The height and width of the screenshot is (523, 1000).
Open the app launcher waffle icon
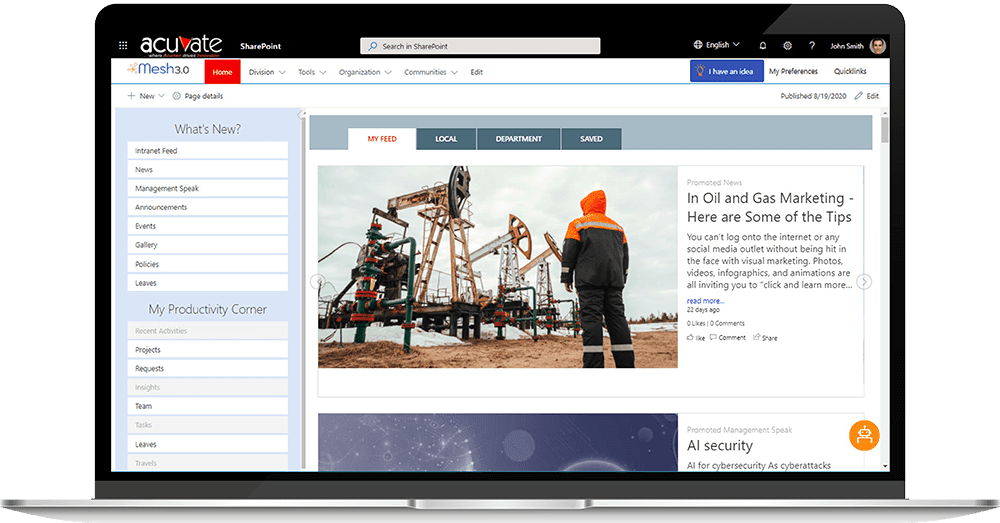(x=123, y=46)
